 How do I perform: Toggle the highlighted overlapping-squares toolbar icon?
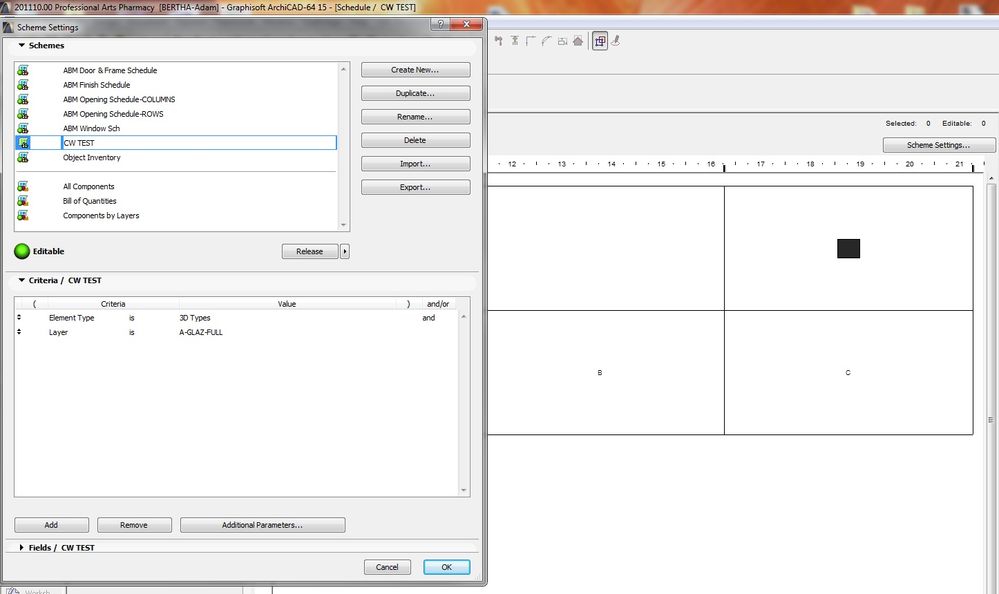[x=600, y=41]
